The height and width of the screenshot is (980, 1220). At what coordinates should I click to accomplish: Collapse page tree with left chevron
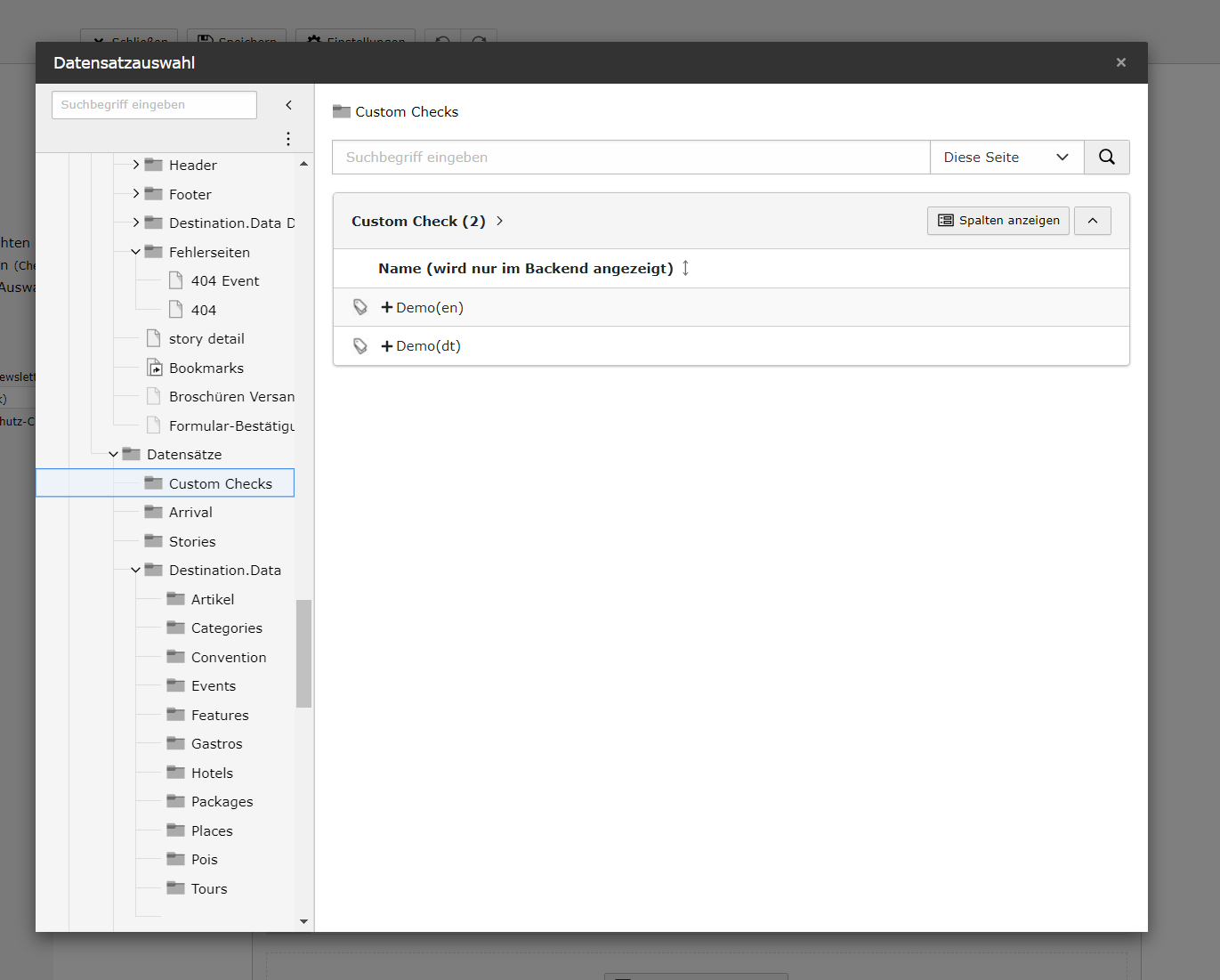pos(288,105)
